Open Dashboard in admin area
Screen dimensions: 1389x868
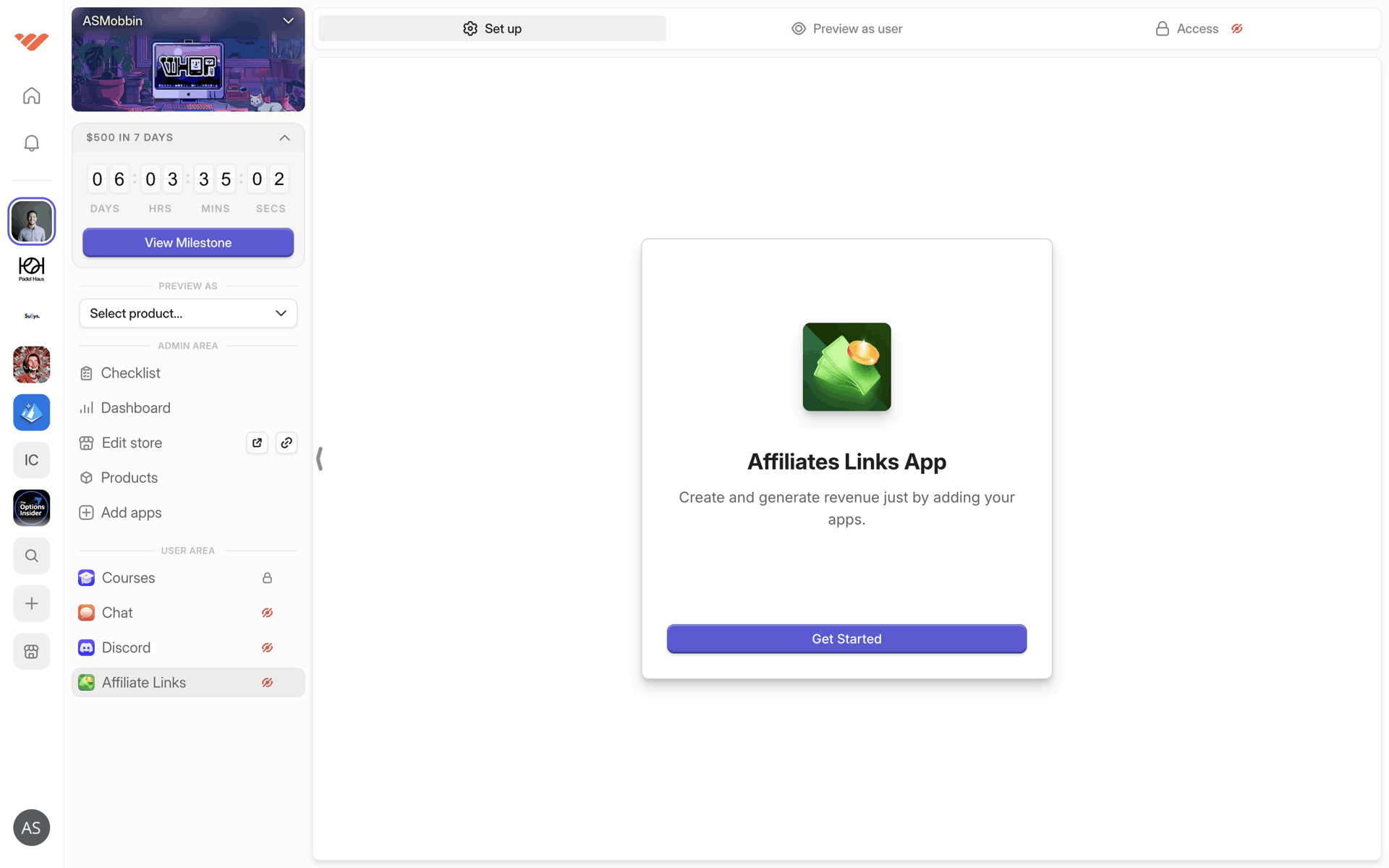click(188, 408)
